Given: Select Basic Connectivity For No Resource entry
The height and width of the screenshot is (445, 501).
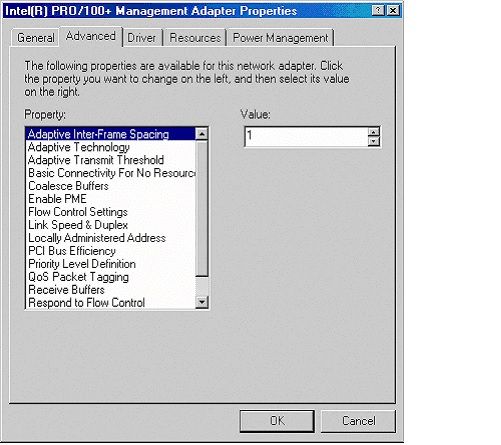Looking at the screenshot, I should click(x=111, y=173).
